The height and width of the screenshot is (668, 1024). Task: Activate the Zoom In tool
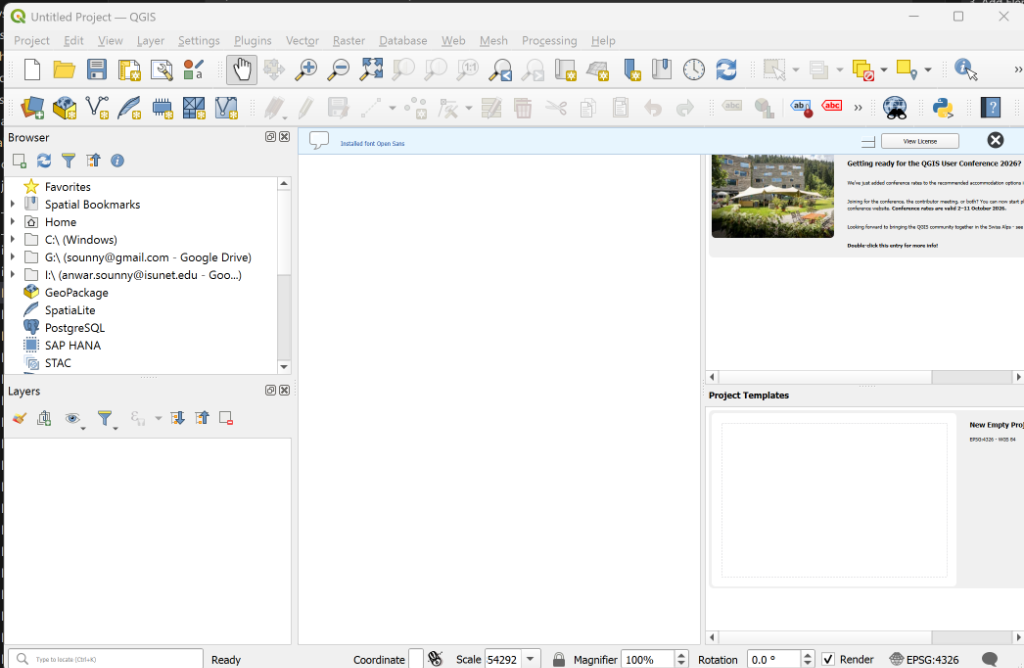(306, 70)
